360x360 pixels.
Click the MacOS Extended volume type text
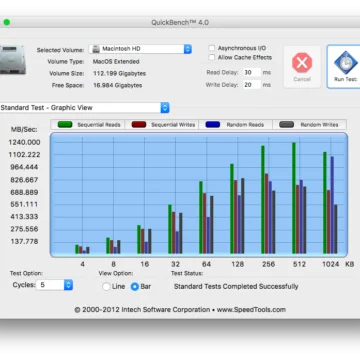(116, 62)
